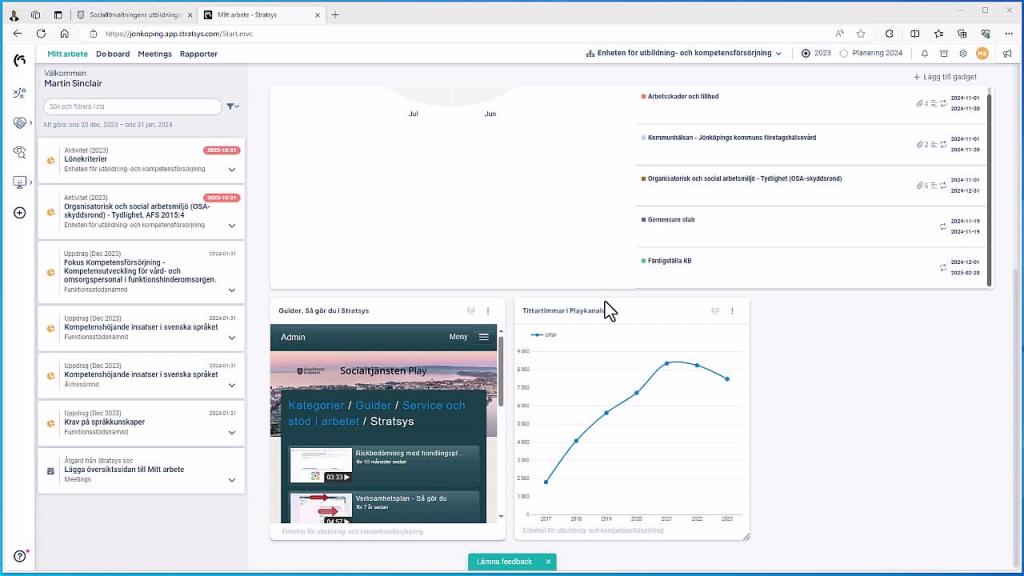
Task: Open the cloud search sidebar icon
Action: click(x=20, y=152)
